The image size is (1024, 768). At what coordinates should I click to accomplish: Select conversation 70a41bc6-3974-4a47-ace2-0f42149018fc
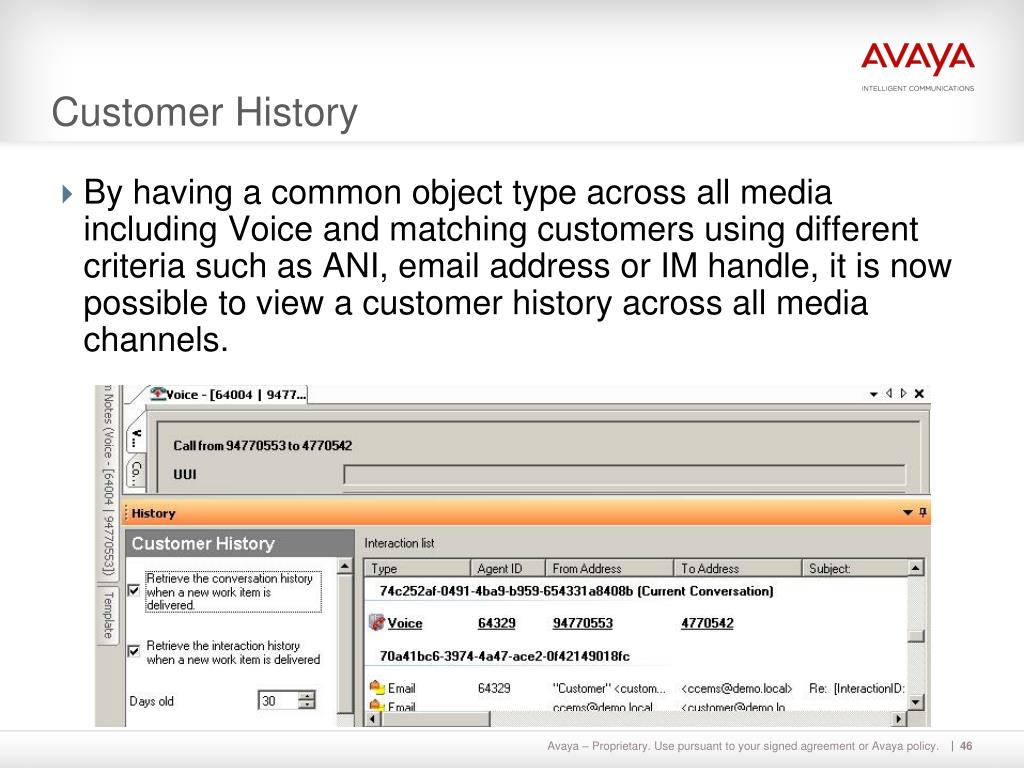tap(504, 656)
